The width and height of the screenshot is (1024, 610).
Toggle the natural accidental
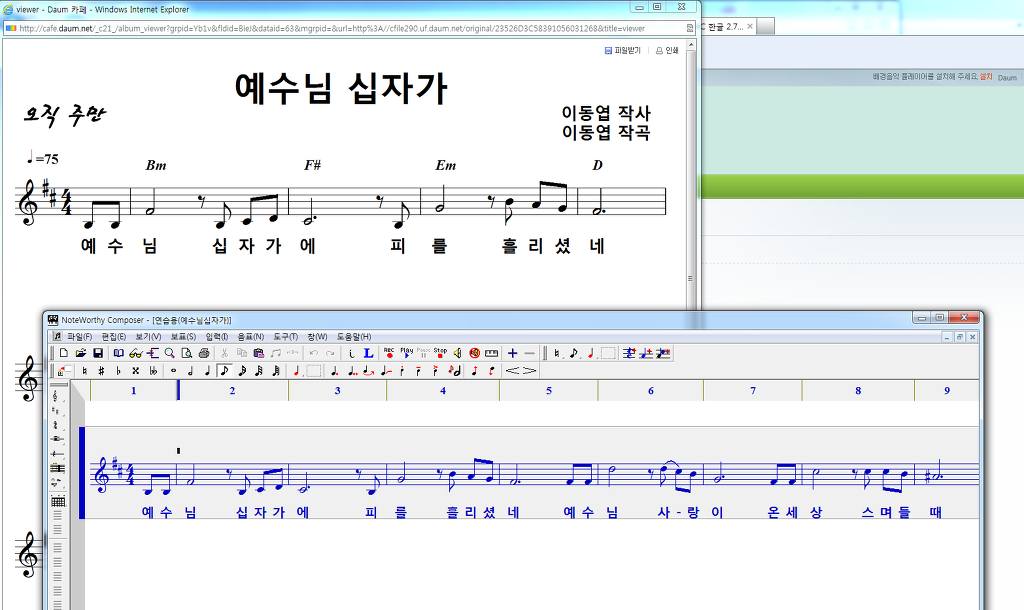(x=84, y=370)
